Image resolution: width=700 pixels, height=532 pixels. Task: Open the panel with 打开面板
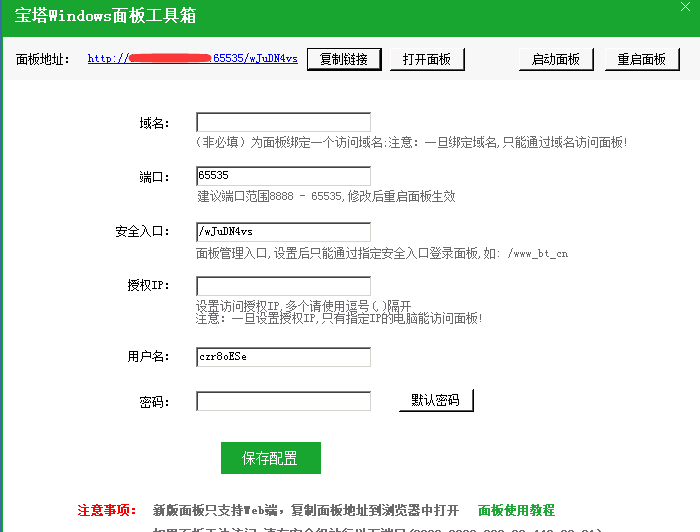coord(427,59)
